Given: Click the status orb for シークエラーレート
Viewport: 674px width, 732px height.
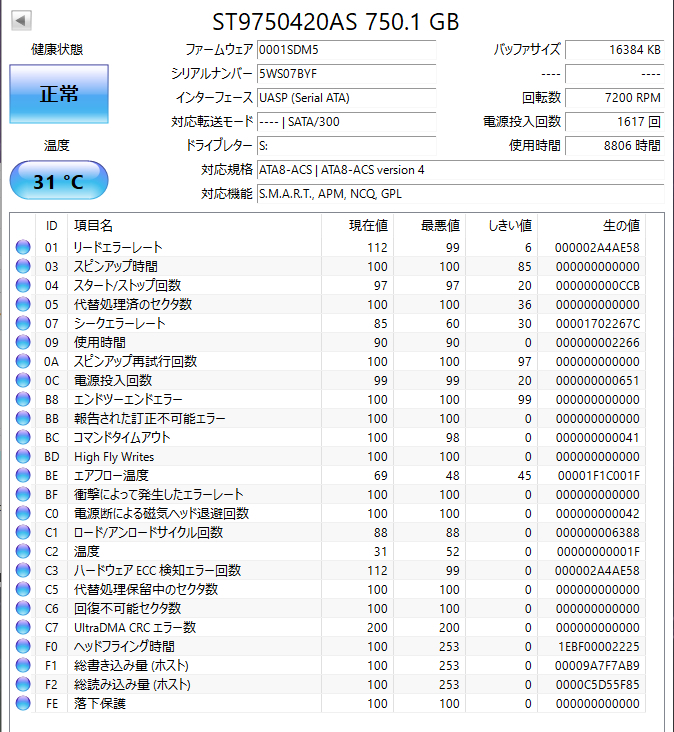Looking at the screenshot, I should click(x=23, y=323).
